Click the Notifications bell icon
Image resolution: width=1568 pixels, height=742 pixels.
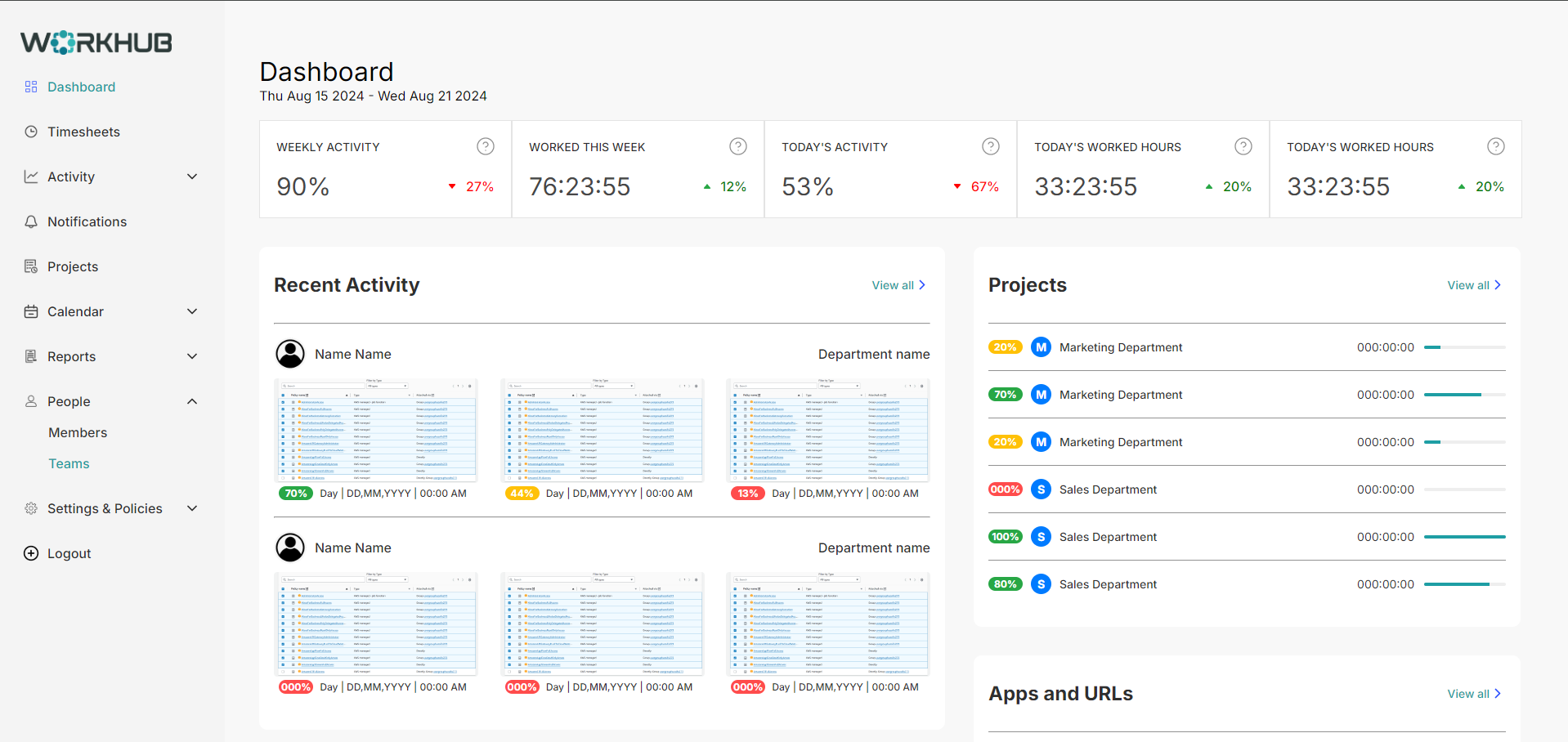click(31, 221)
